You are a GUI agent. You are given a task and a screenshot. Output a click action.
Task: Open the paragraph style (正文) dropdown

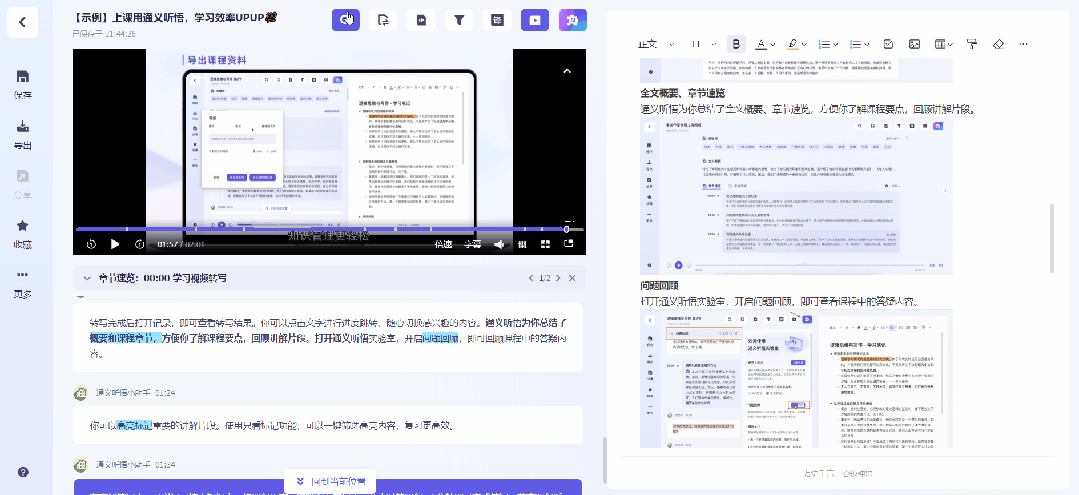pyautogui.click(x=656, y=44)
